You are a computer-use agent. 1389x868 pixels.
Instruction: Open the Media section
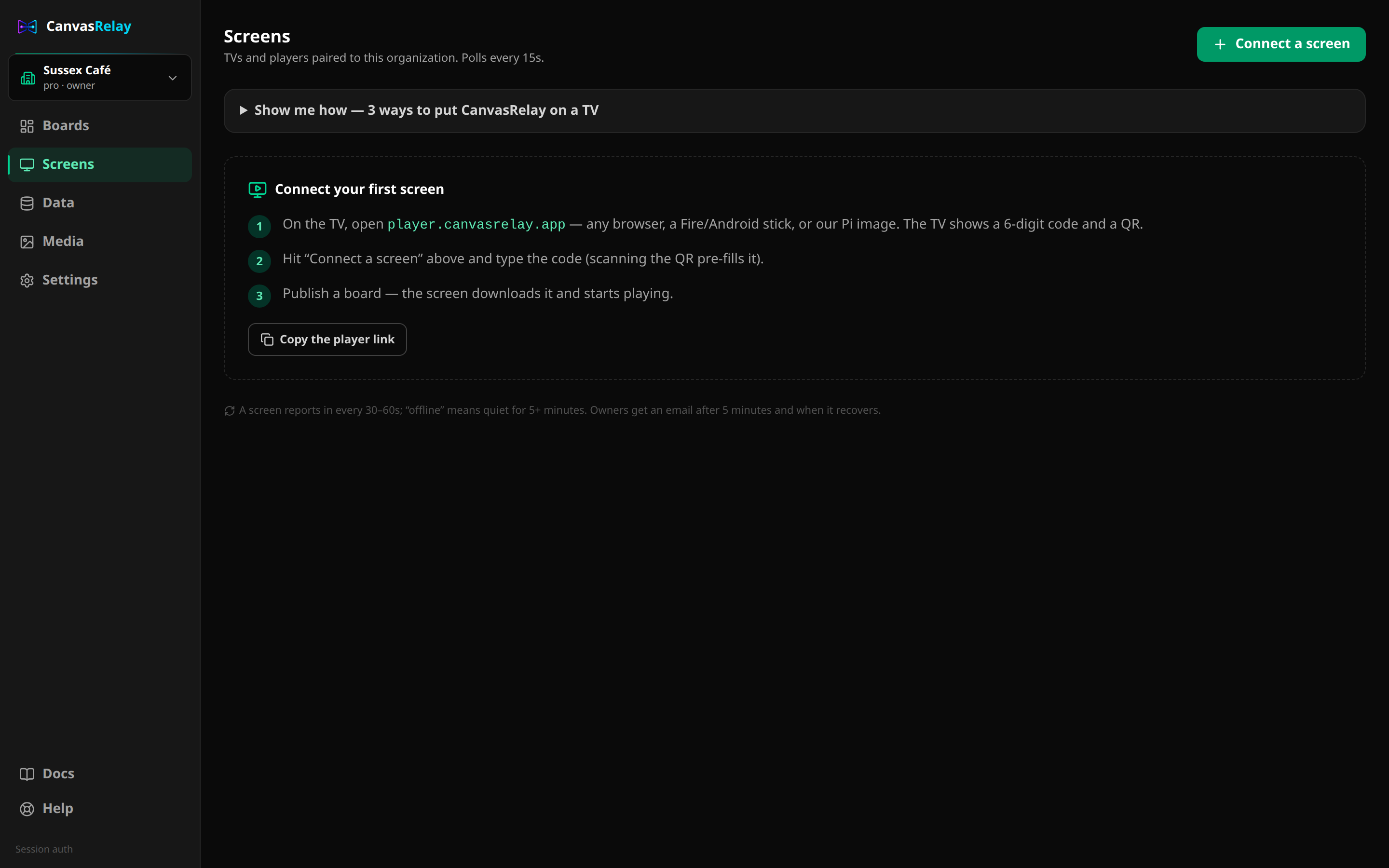point(100,242)
